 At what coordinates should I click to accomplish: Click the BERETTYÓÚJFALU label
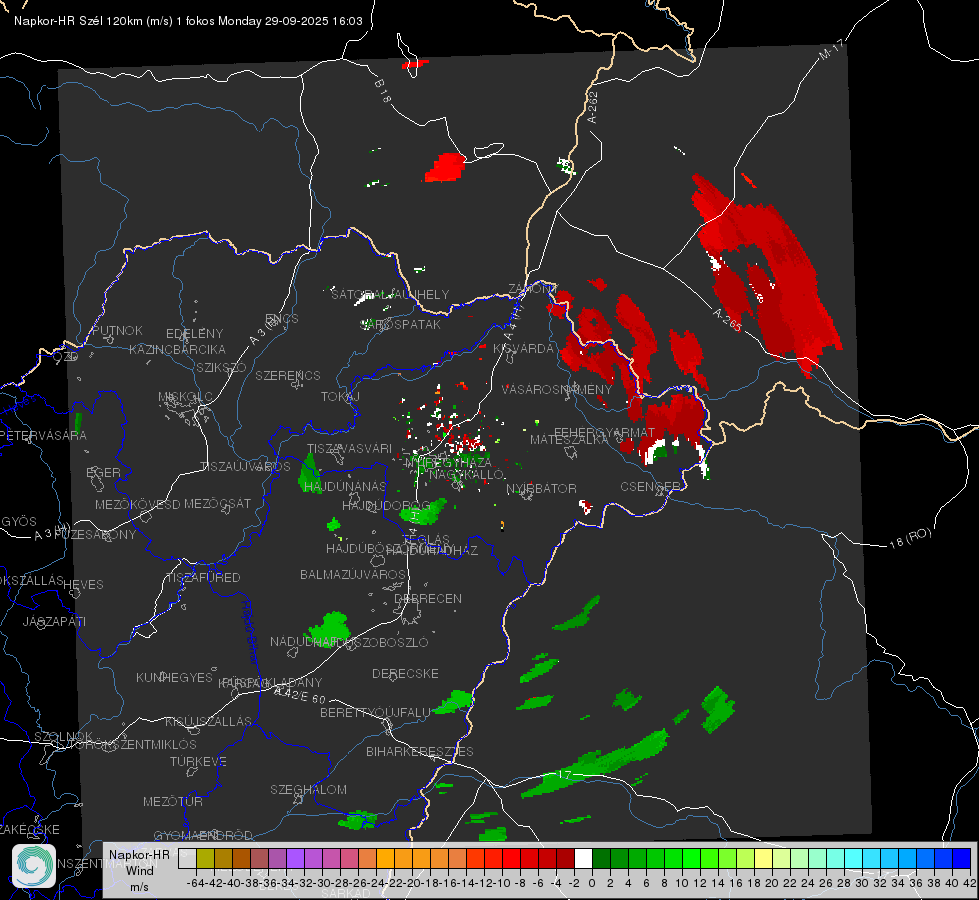375,712
